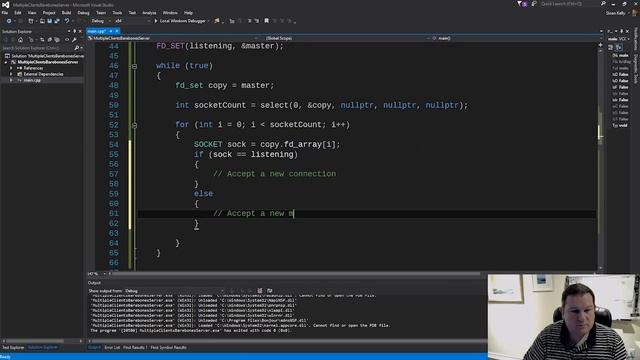Screen dimensions: 640x360
Task: Pin the Solution Explorer panel
Action: click(x=74, y=31)
